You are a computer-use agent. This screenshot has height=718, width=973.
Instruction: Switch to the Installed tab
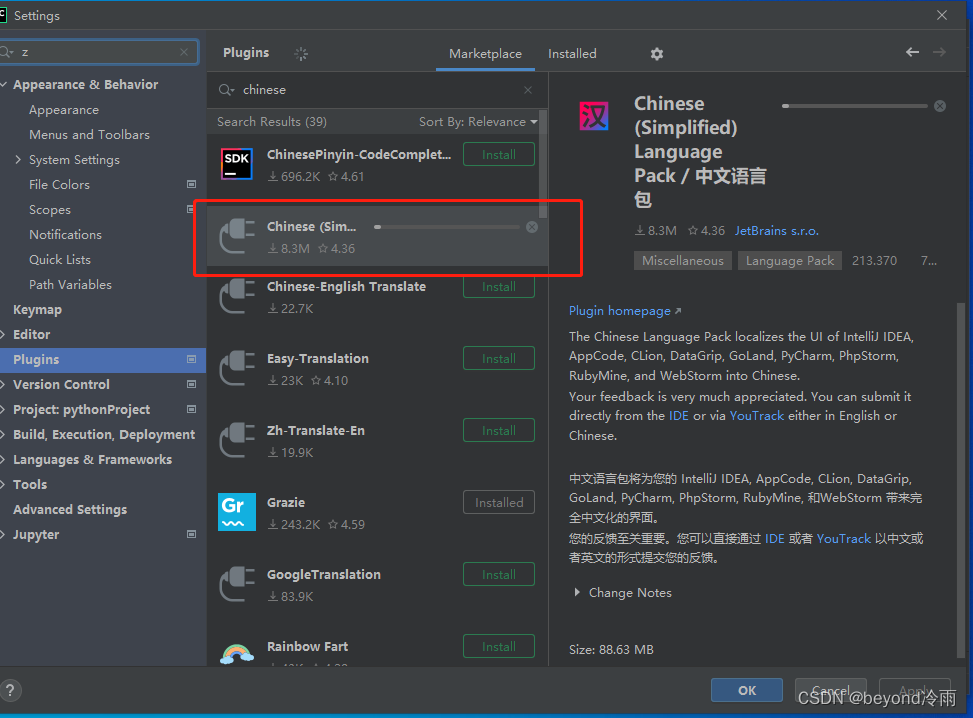tap(572, 54)
